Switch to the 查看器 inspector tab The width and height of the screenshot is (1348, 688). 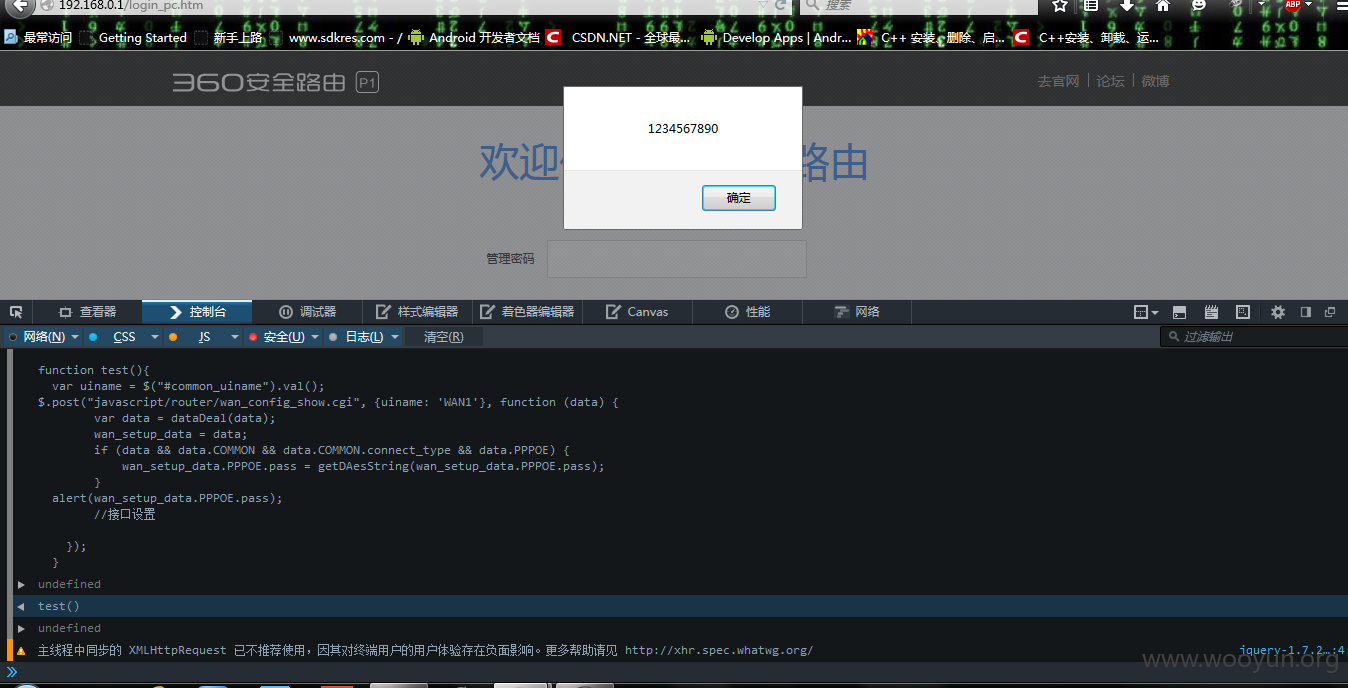click(87, 312)
